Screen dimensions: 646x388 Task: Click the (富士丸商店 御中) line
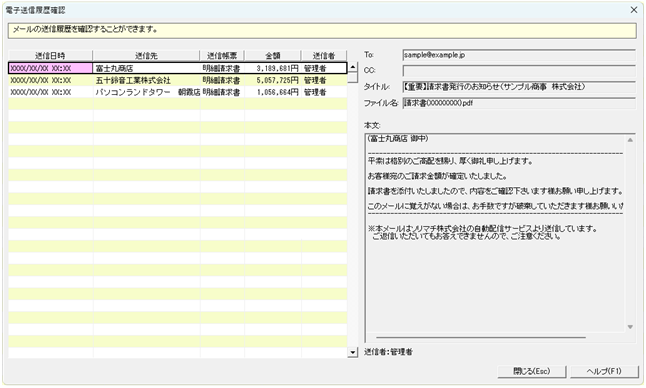398,139
